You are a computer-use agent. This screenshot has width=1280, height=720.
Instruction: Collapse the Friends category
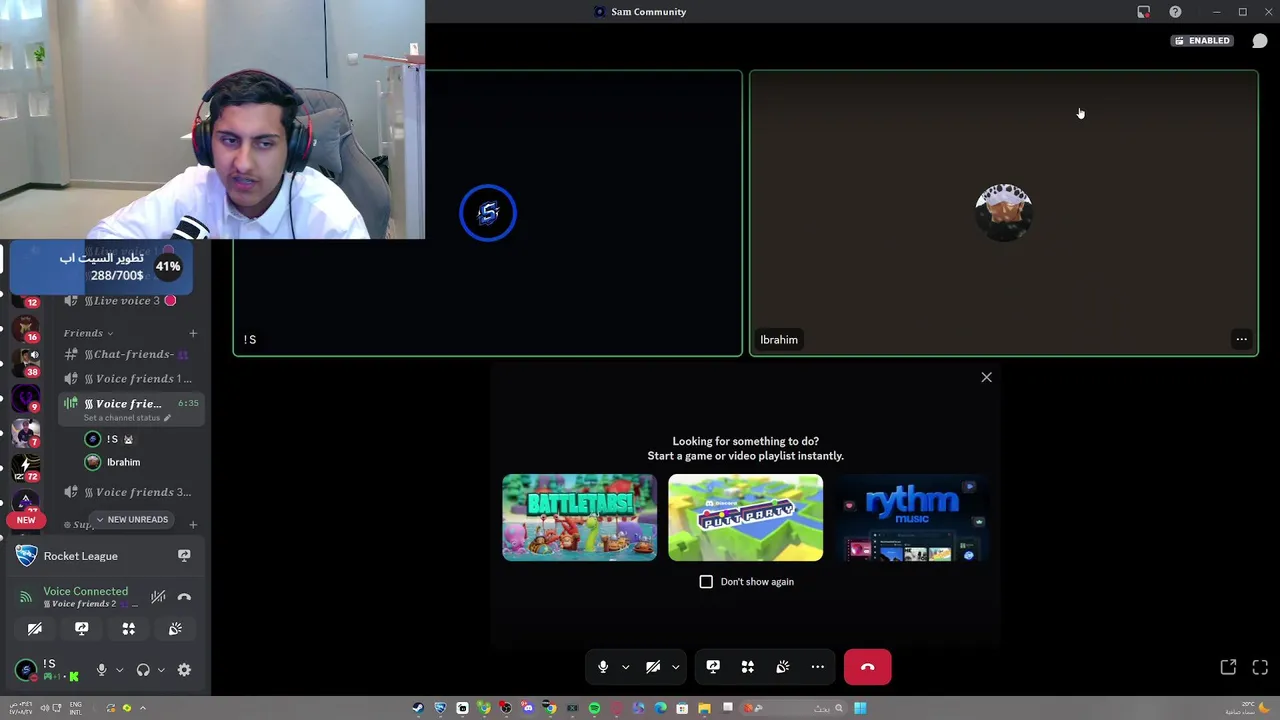click(88, 333)
